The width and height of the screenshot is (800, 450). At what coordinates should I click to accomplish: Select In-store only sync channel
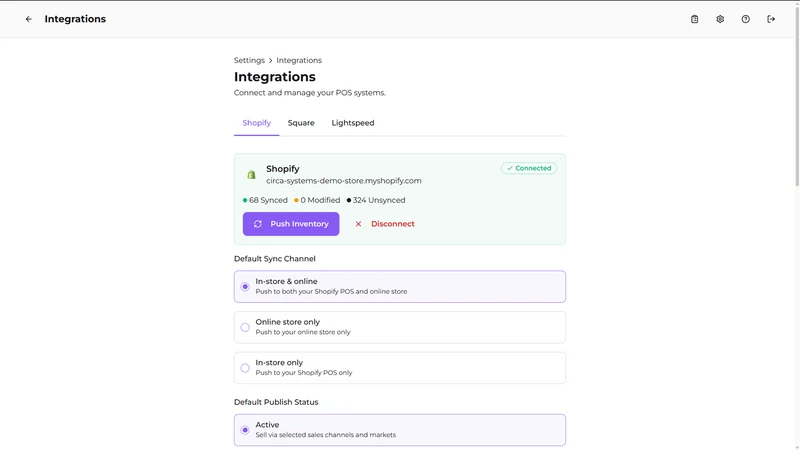coord(399,368)
